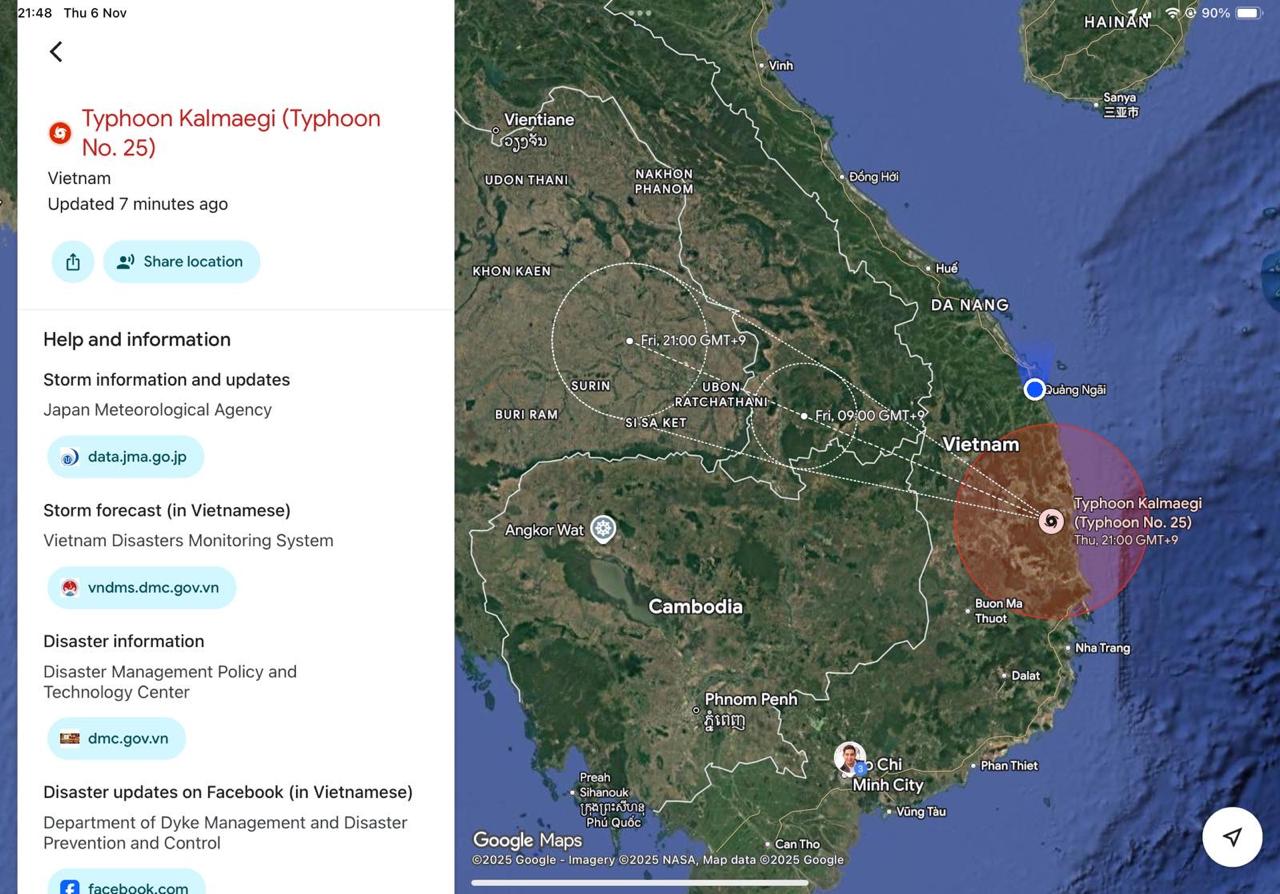Tap the Phnom Penh city label

750,700
